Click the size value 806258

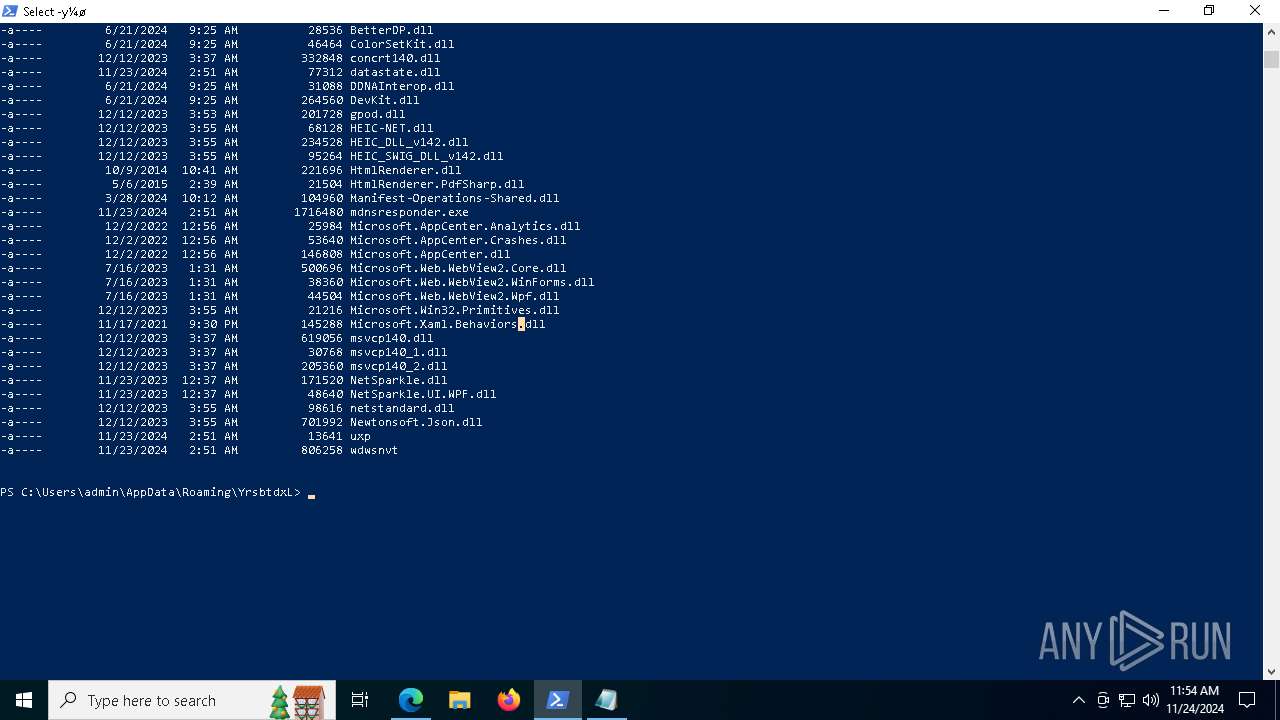click(x=322, y=450)
